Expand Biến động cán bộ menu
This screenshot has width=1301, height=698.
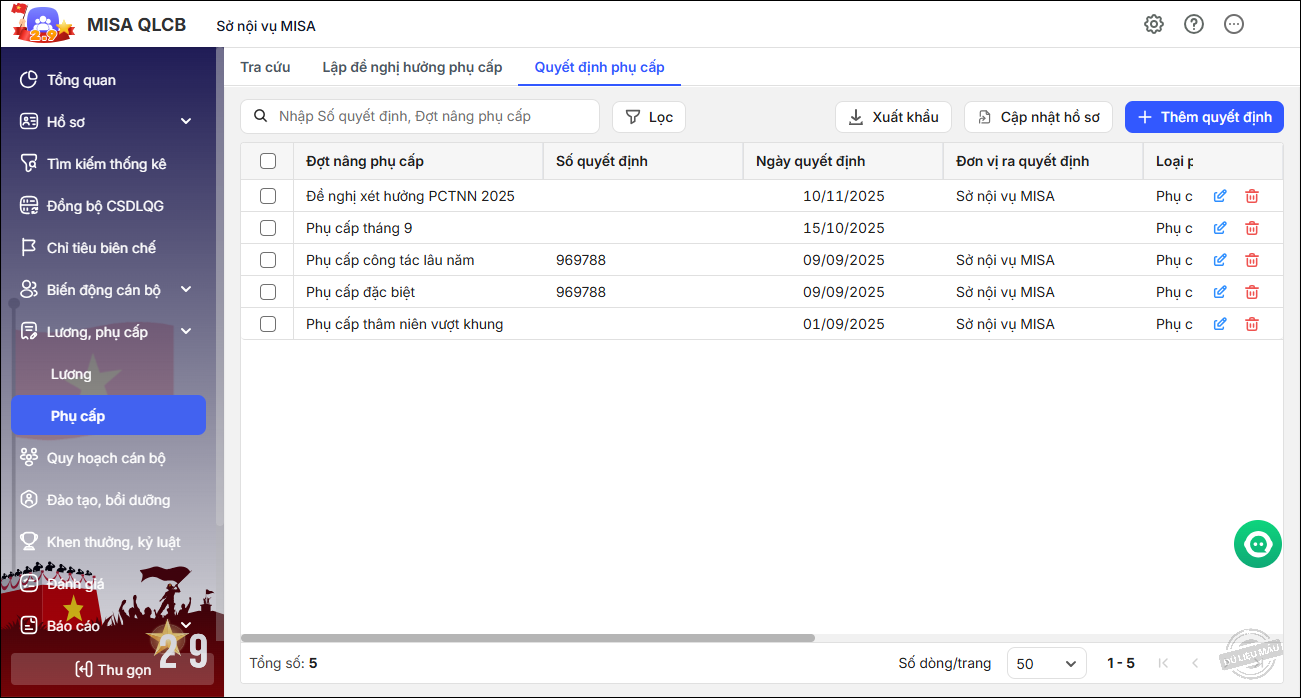click(186, 290)
